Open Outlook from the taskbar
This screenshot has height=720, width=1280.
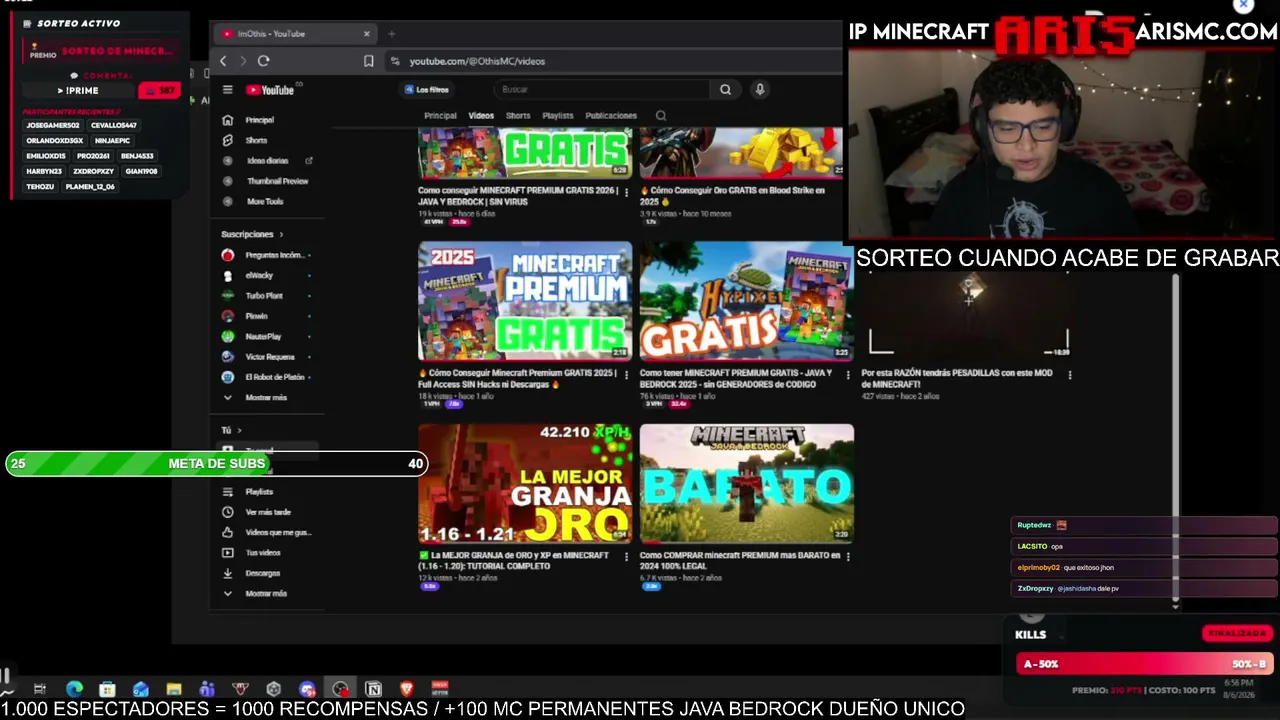point(141,689)
